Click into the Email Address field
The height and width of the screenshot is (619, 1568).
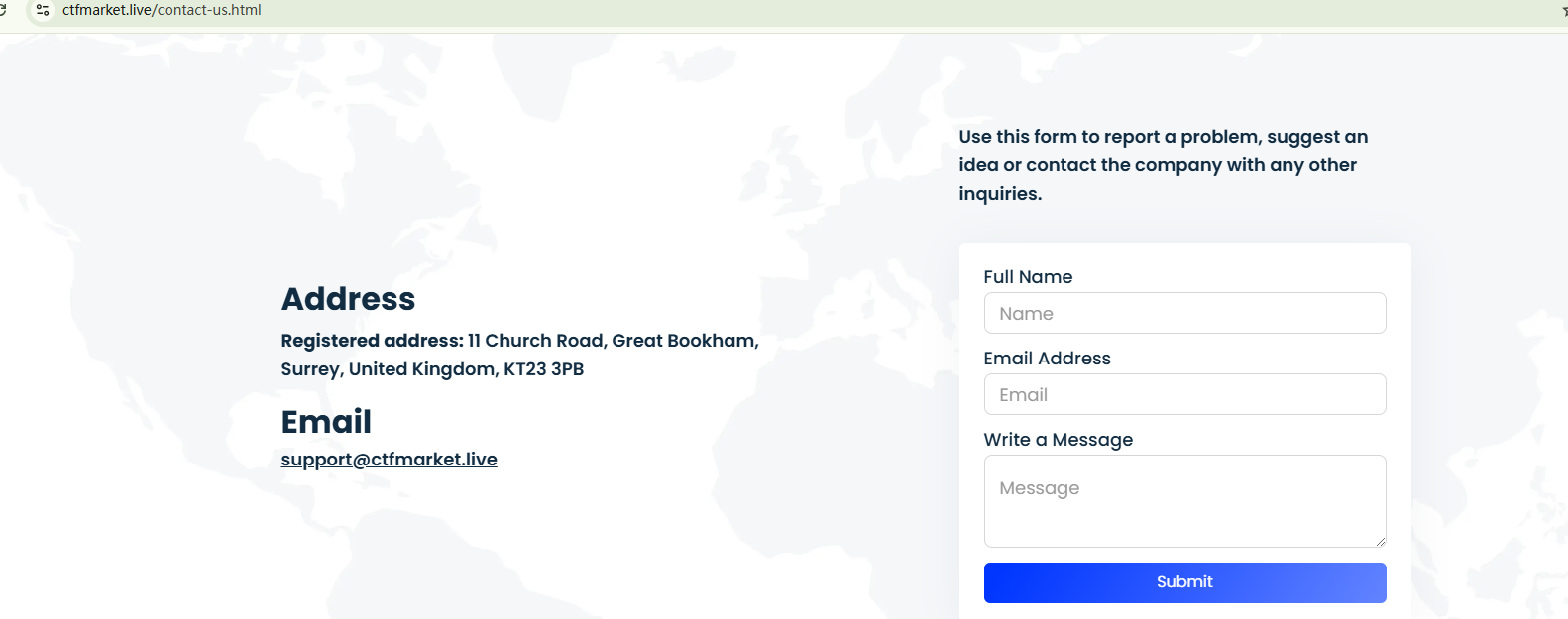[x=1184, y=394]
